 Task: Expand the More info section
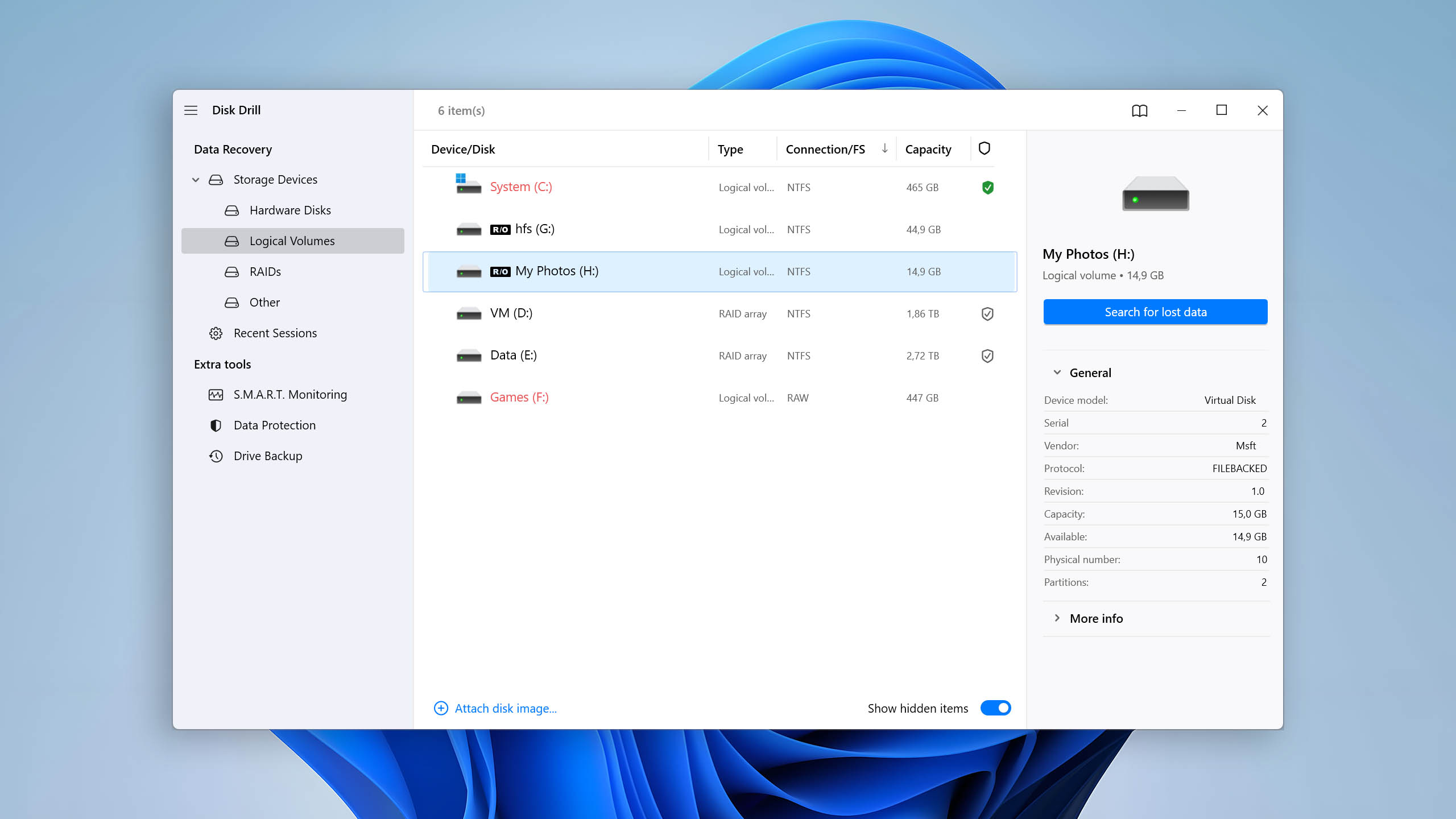[1057, 618]
